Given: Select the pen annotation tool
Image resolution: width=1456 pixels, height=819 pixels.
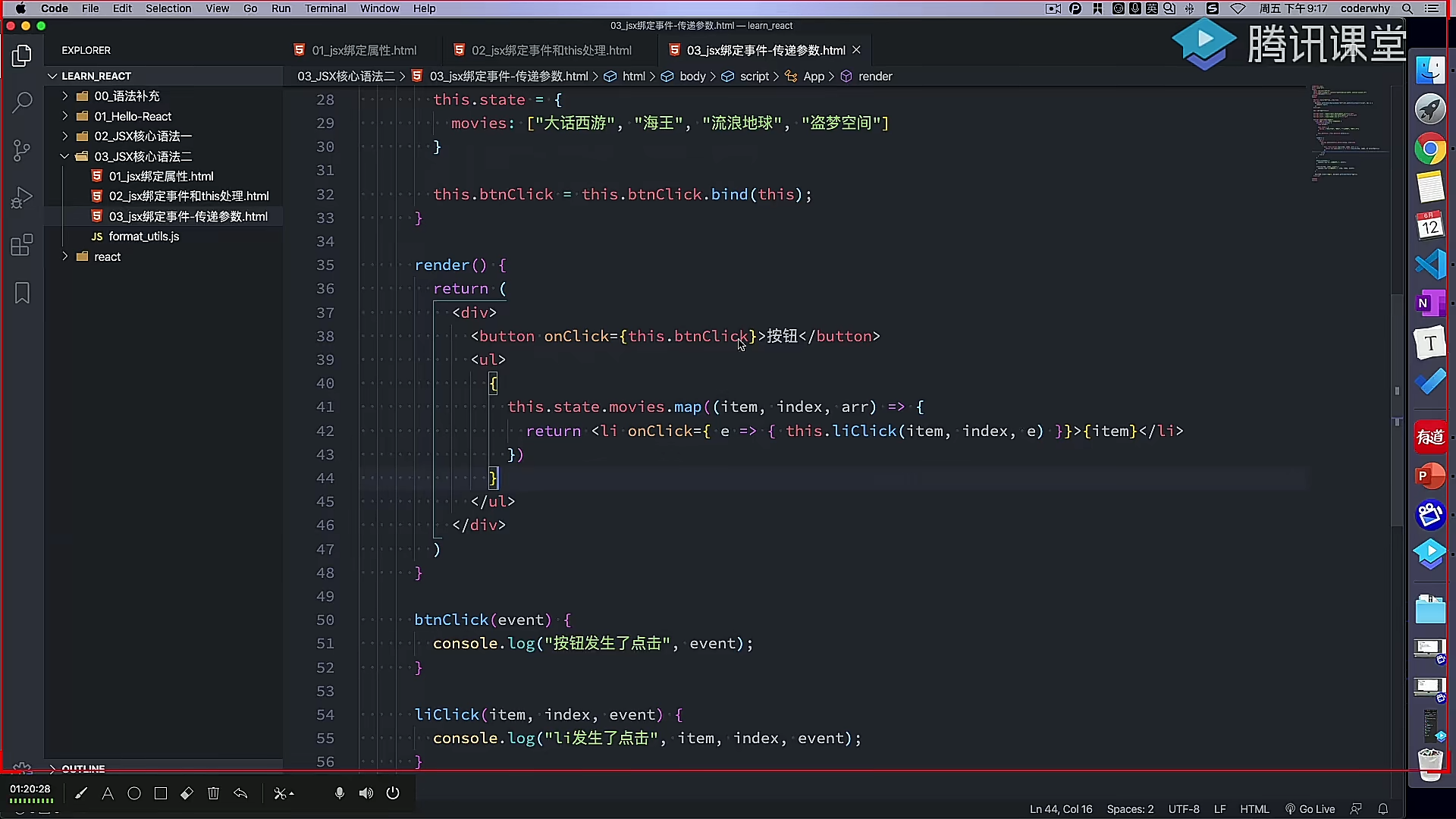Looking at the screenshot, I should click(x=81, y=793).
